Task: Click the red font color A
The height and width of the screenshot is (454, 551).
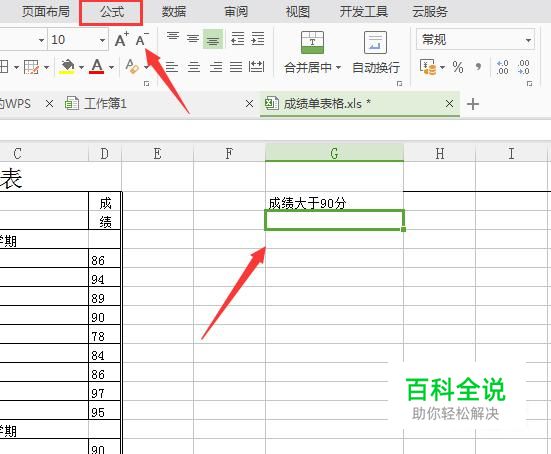Action: pyautogui.click(x=97, y=66)
